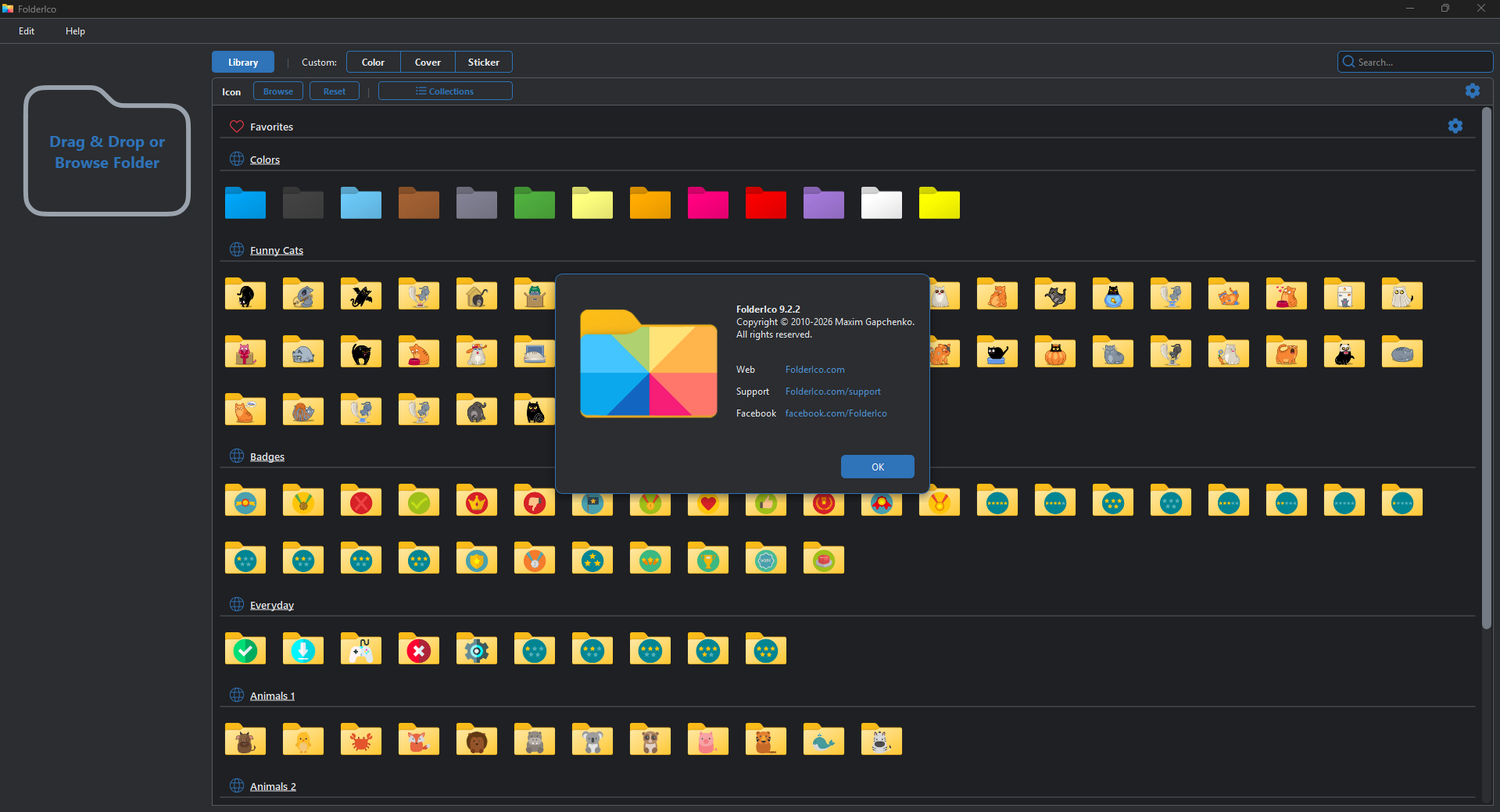
Task: Open the Animals 1 collection link
Action: point(273,696)
